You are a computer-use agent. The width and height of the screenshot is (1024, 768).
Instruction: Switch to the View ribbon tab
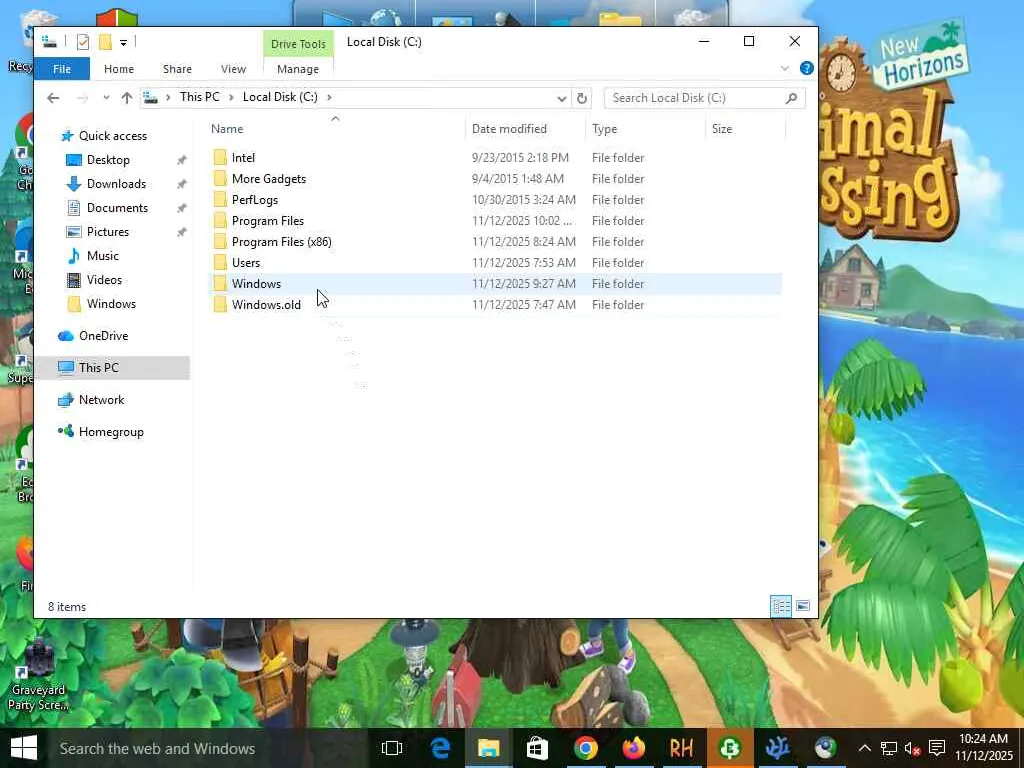[x=233, y=69]
